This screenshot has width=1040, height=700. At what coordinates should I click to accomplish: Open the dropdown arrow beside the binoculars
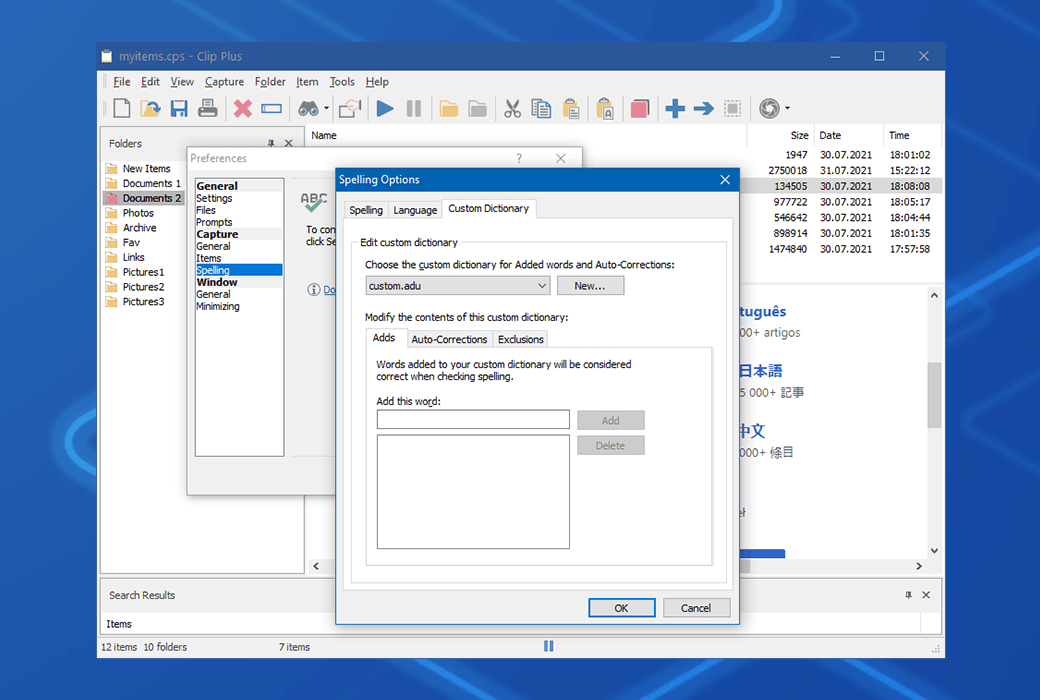[326, 108]
